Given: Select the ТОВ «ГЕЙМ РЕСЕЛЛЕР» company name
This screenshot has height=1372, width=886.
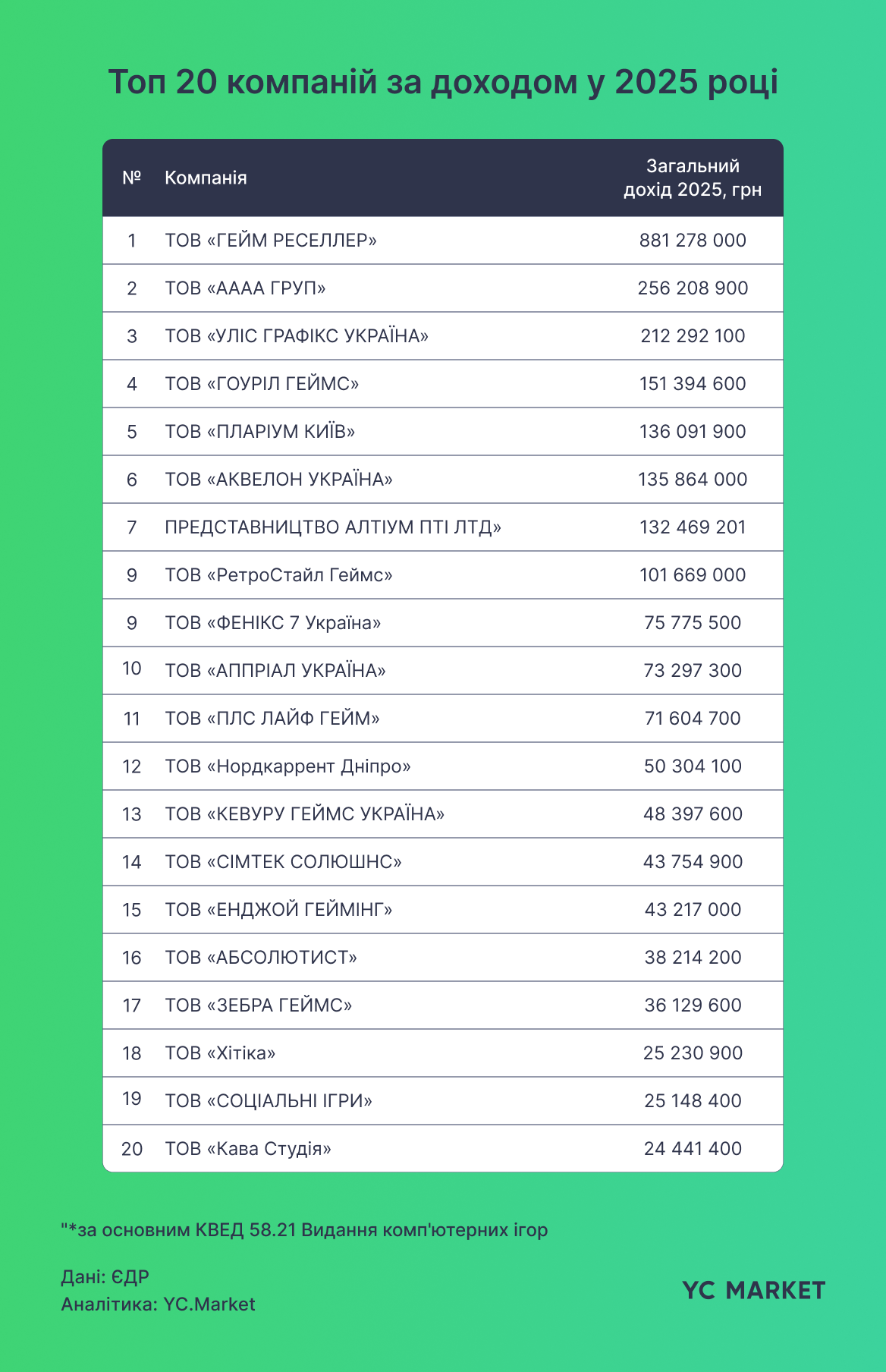Looking at the screenshot, I should point(271,241).
